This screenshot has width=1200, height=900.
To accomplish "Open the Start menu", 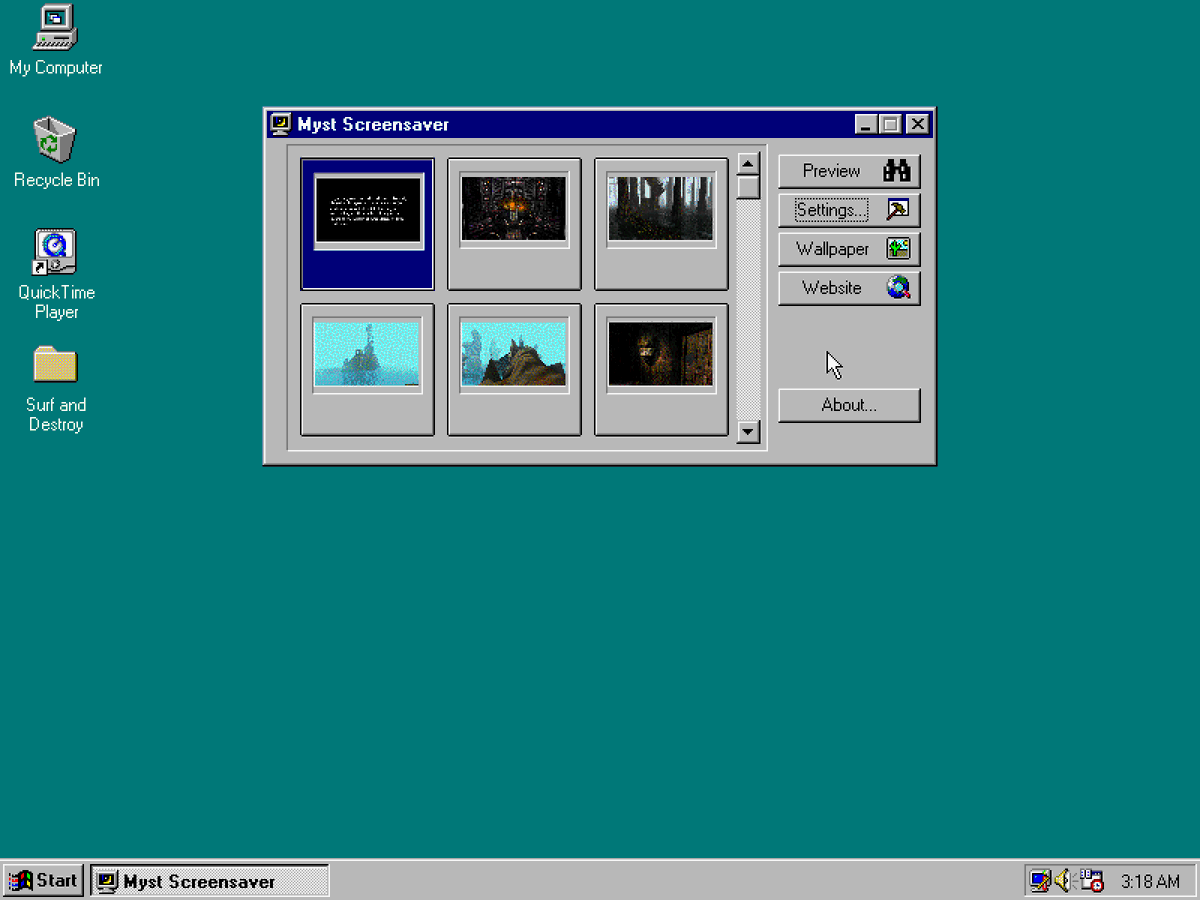I will [x=43, y=881].
